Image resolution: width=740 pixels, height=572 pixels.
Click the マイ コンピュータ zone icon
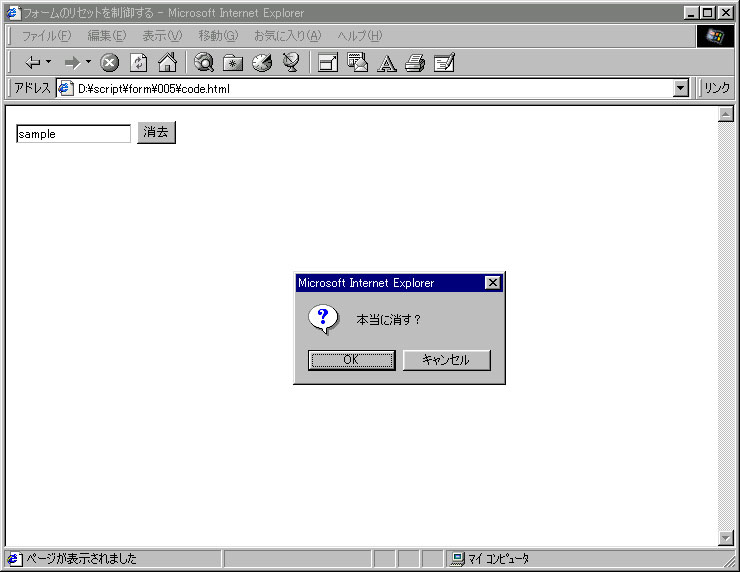[x=457, y=559]
